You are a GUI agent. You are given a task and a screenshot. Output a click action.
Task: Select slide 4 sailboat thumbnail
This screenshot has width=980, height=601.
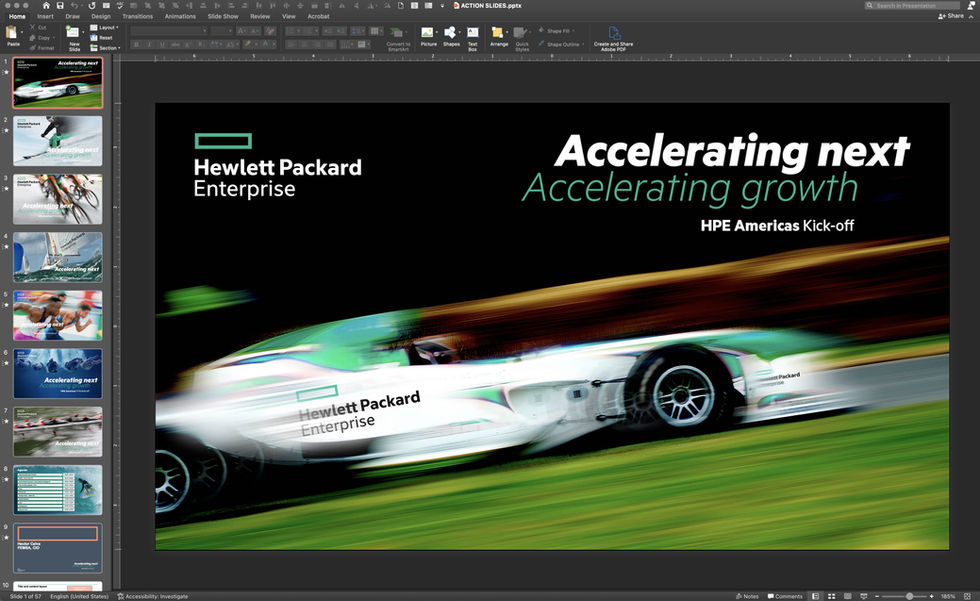pyautogui.click(x=58, y=257)
